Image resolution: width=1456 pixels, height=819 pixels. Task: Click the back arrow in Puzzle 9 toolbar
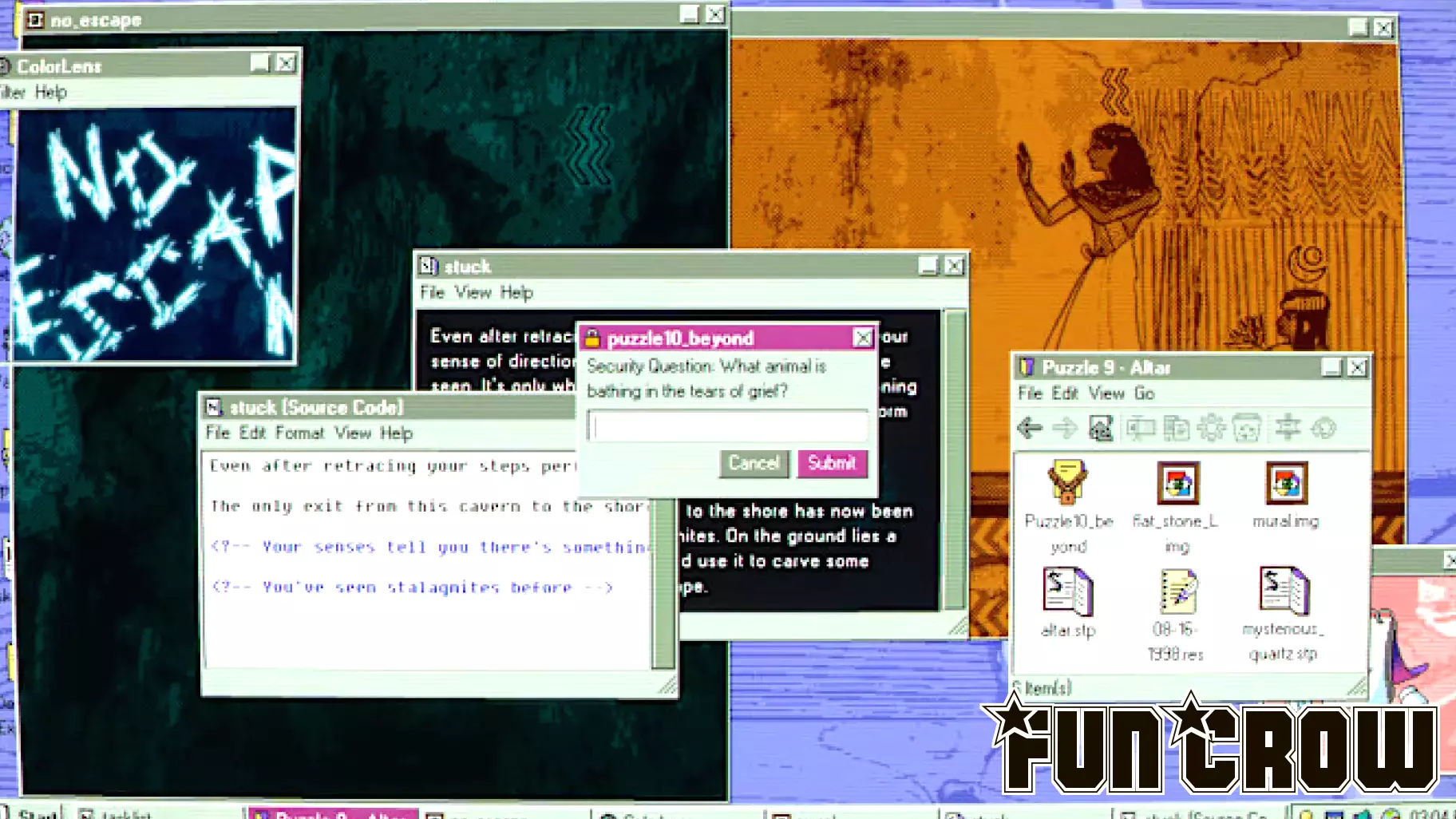click(x=1030, y=428)
